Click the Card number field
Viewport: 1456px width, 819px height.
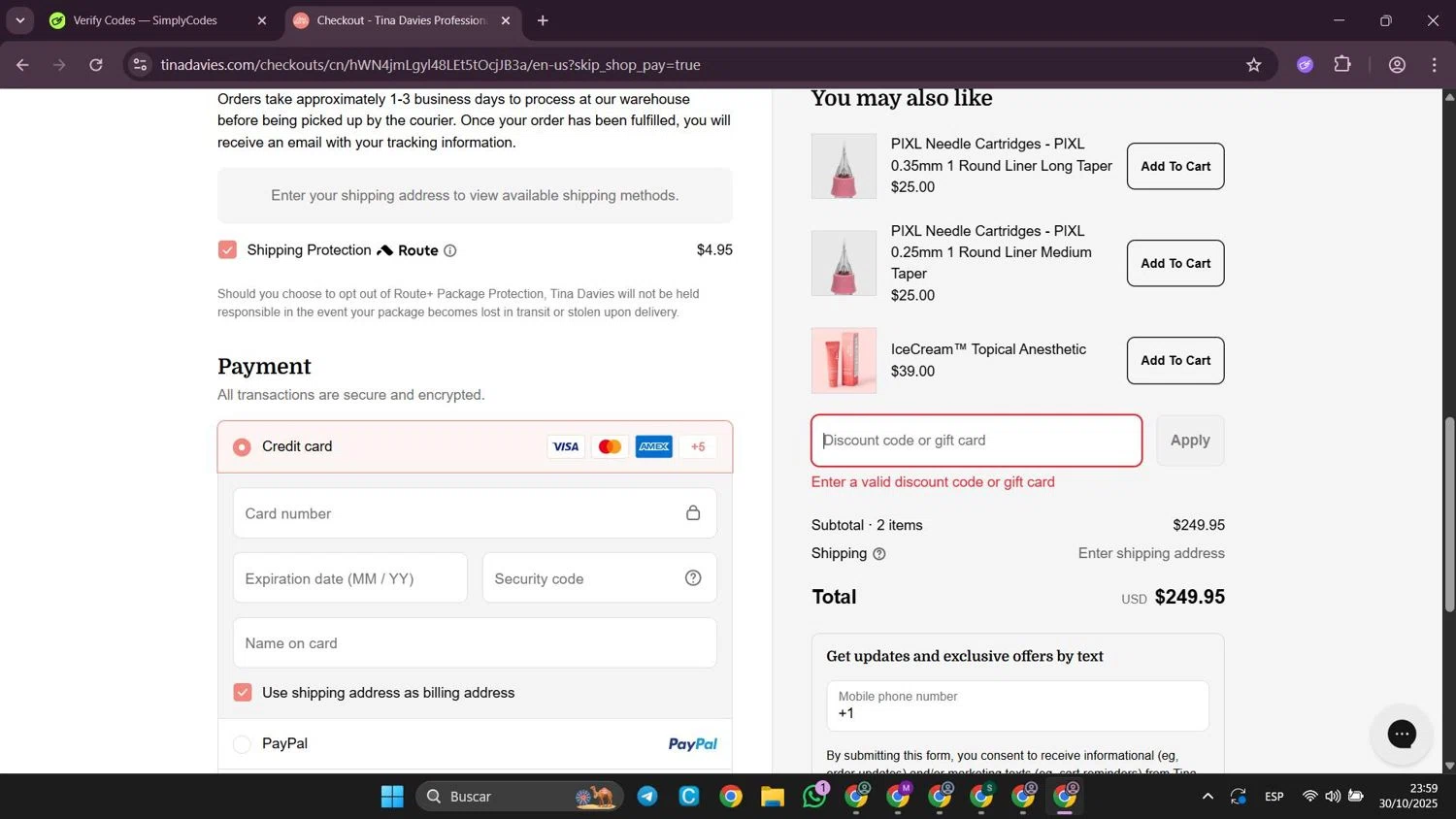coord(475,513)
